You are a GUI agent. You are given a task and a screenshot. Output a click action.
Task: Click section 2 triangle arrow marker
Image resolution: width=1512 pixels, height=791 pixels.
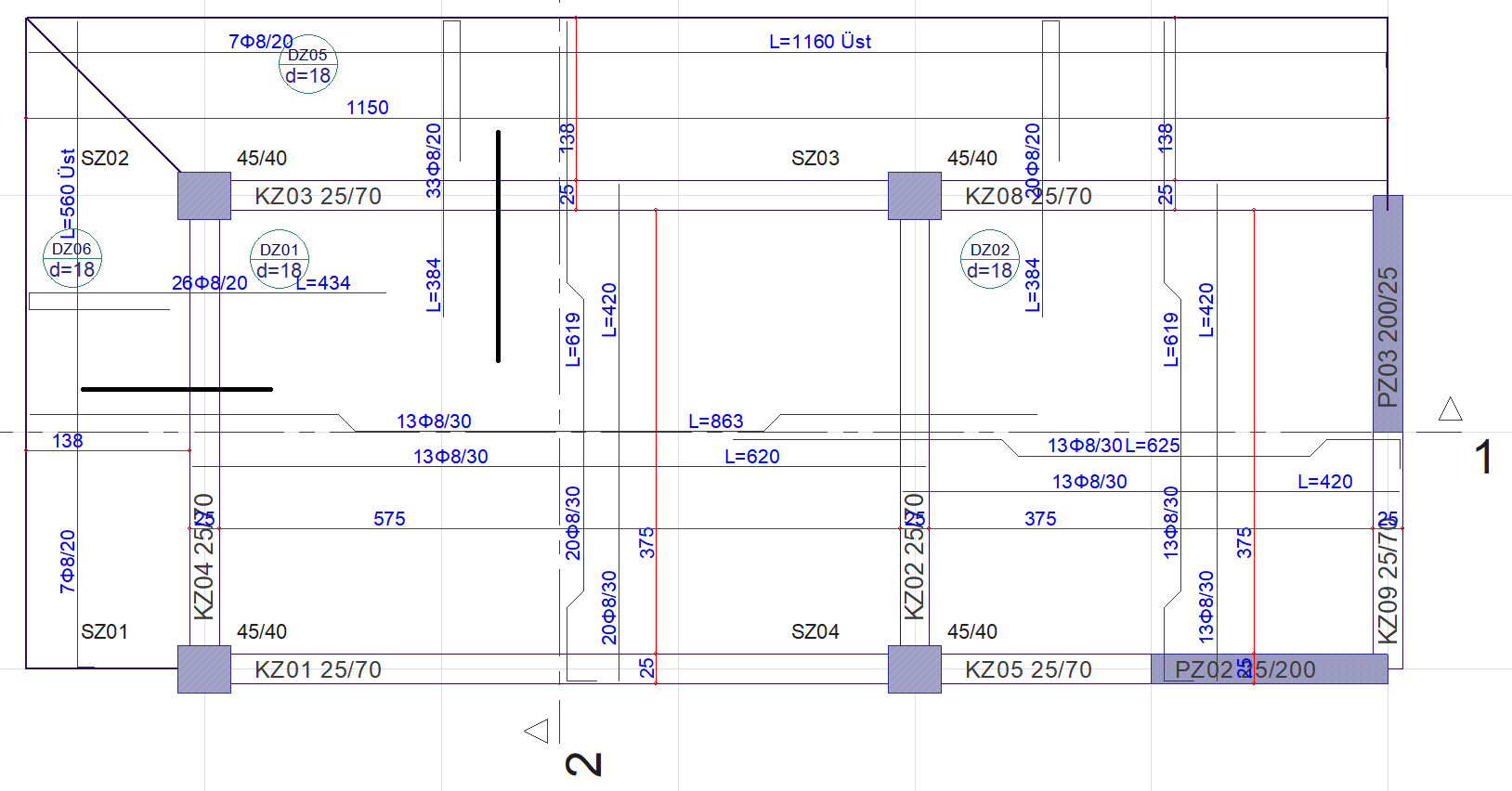tap(537, 731)
